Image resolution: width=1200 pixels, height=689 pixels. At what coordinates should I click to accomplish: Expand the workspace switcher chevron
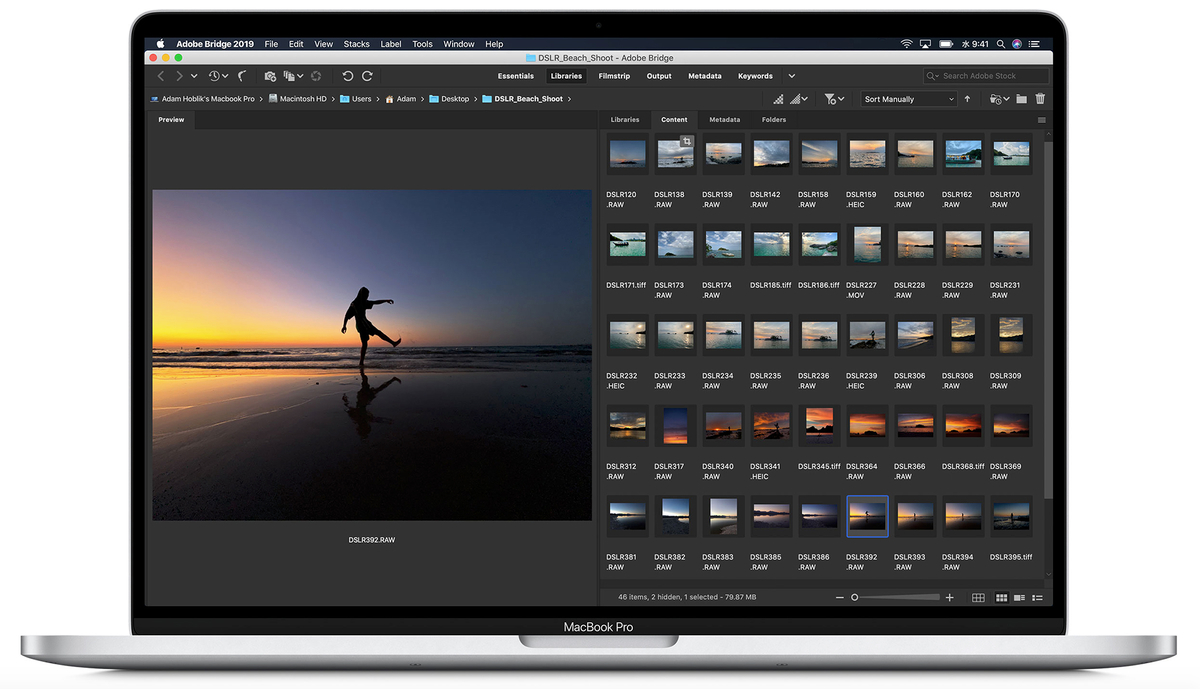click(792, 76)
